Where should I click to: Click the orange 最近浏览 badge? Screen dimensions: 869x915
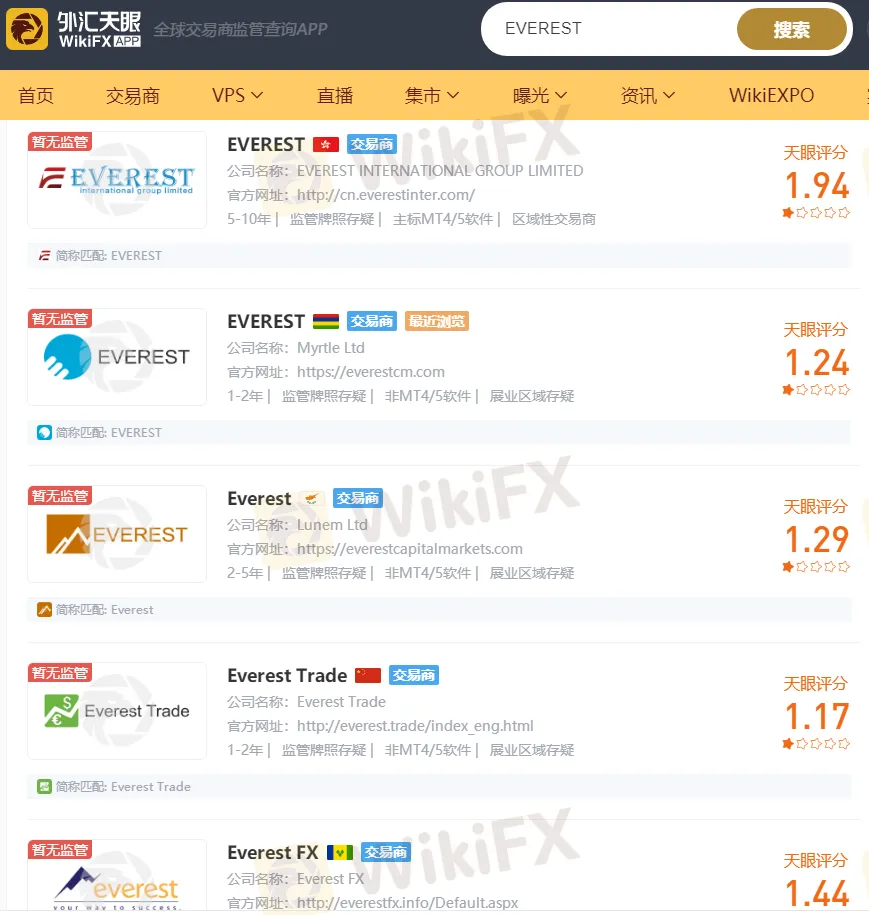[437, 321]
